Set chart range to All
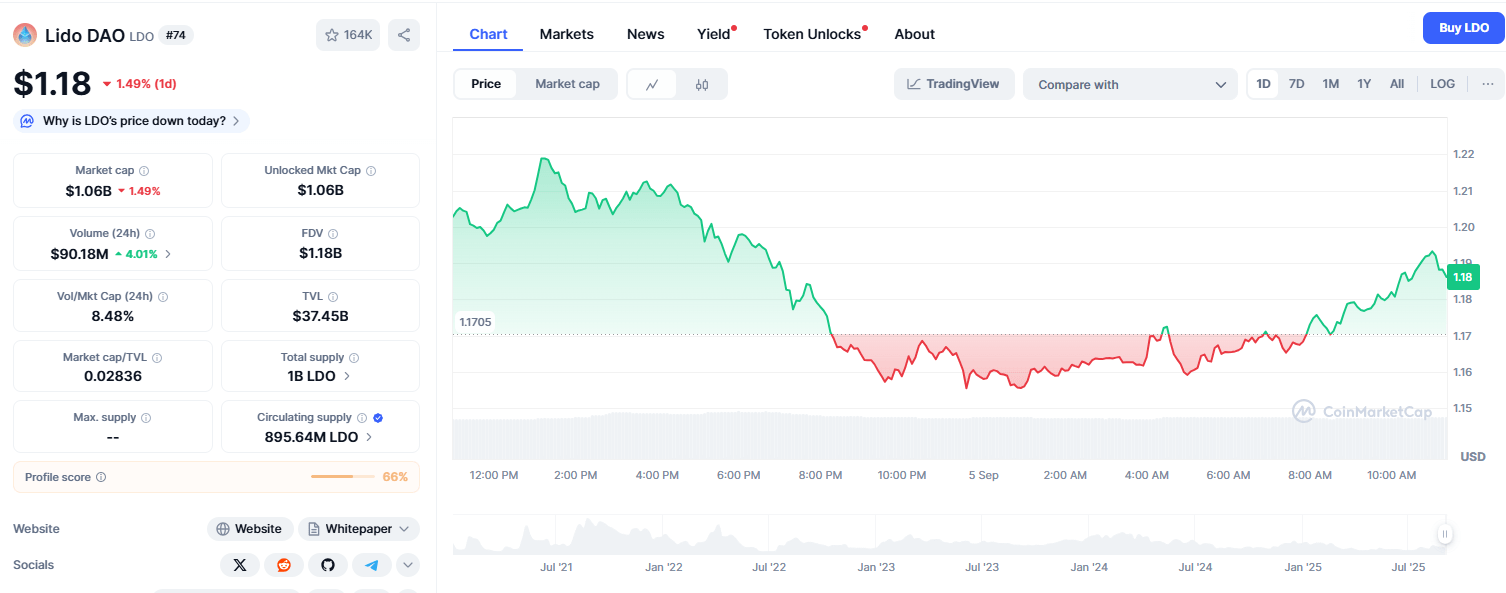 tap(1397, 84)
